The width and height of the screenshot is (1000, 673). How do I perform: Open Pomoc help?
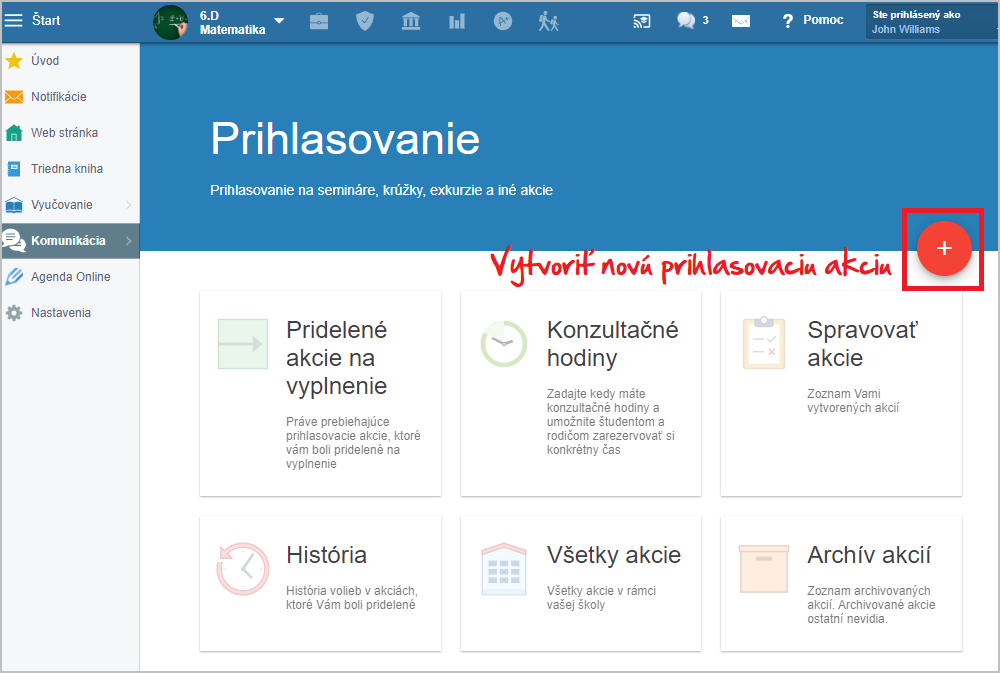point(812,20)
